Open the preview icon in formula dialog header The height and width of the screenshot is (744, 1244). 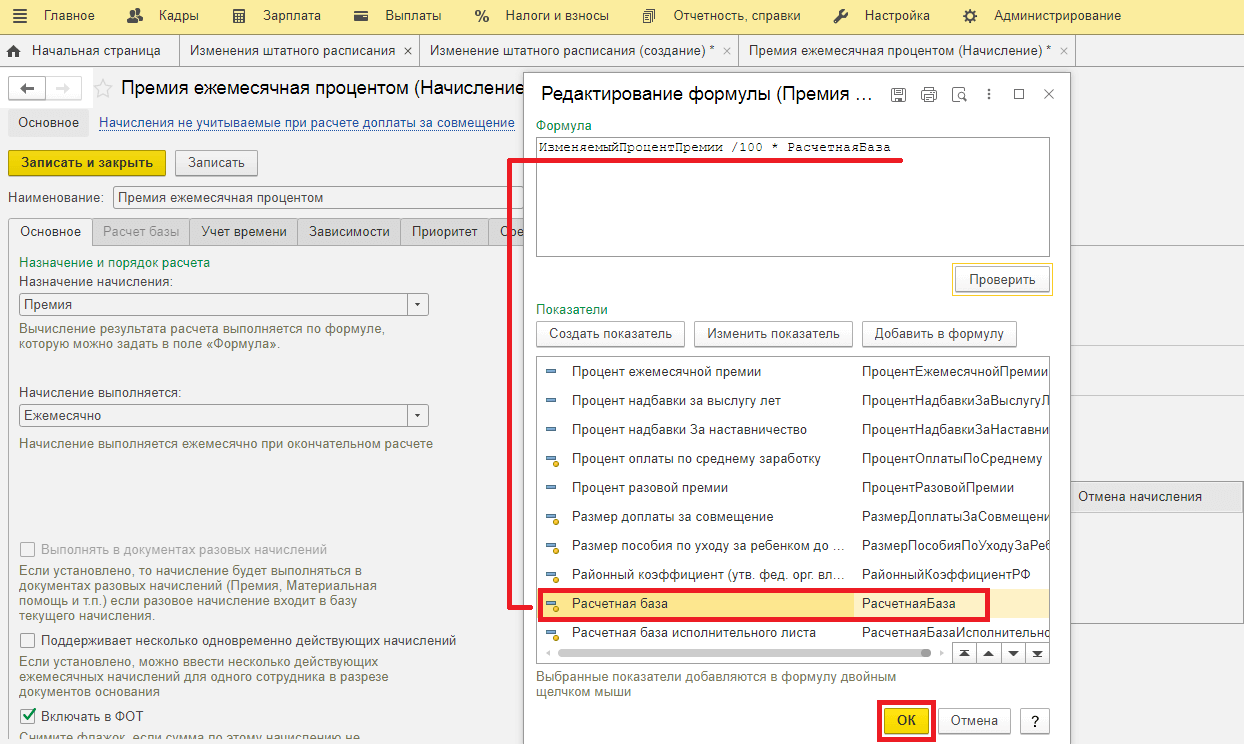959,94
